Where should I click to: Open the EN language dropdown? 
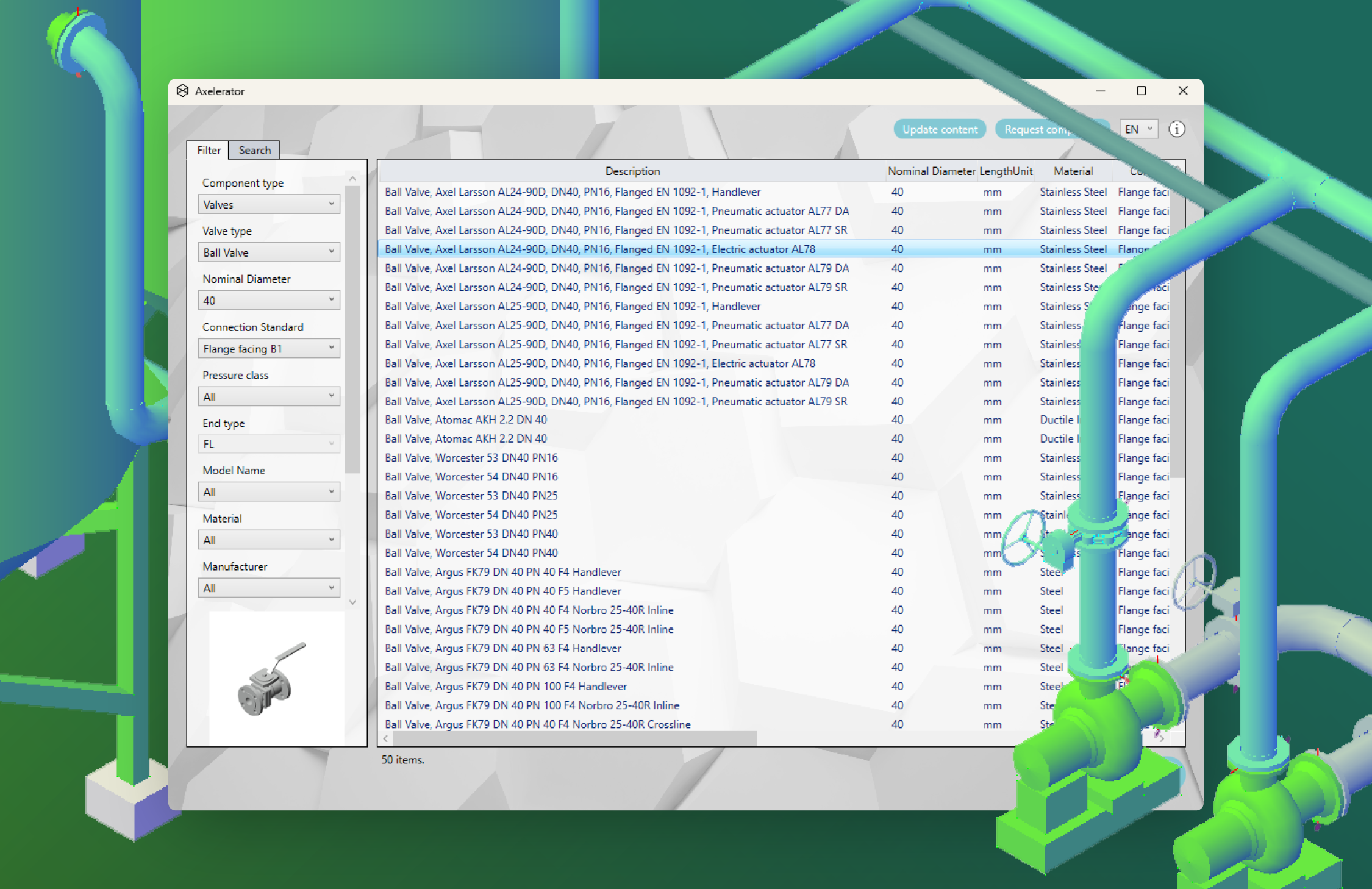click(x=1138, y=129)
